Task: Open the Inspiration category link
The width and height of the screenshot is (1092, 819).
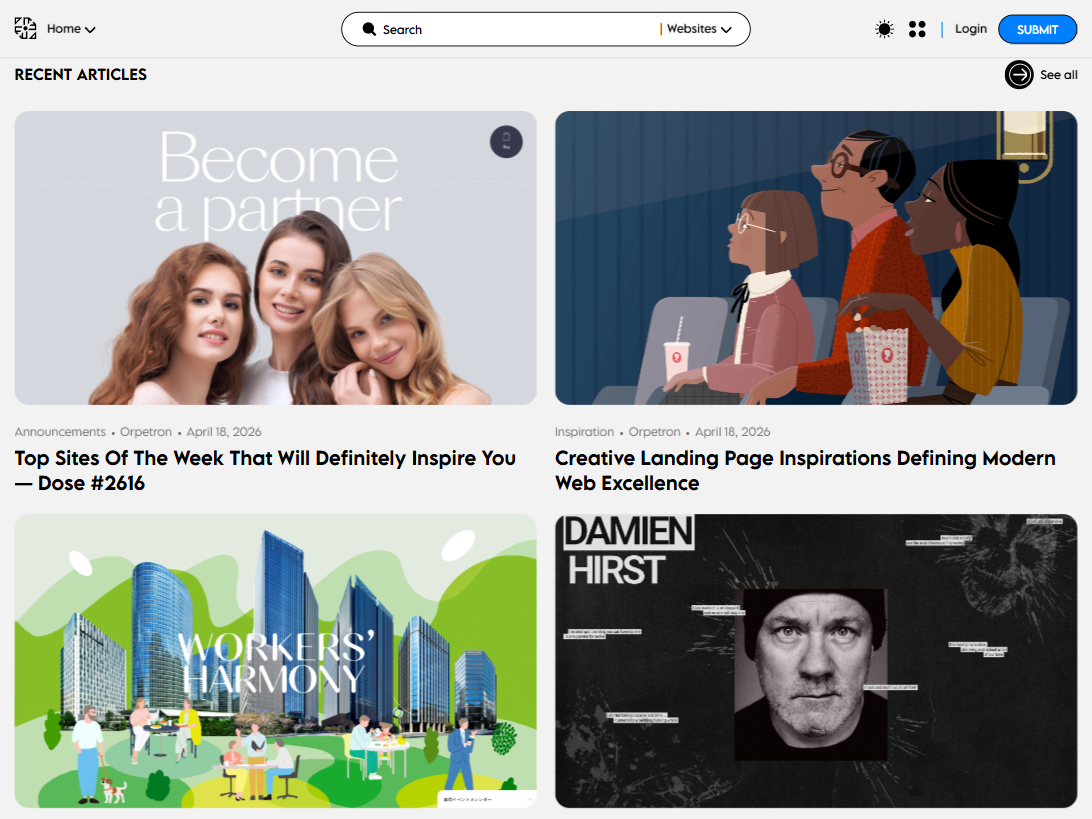Action: pos(584,432)
